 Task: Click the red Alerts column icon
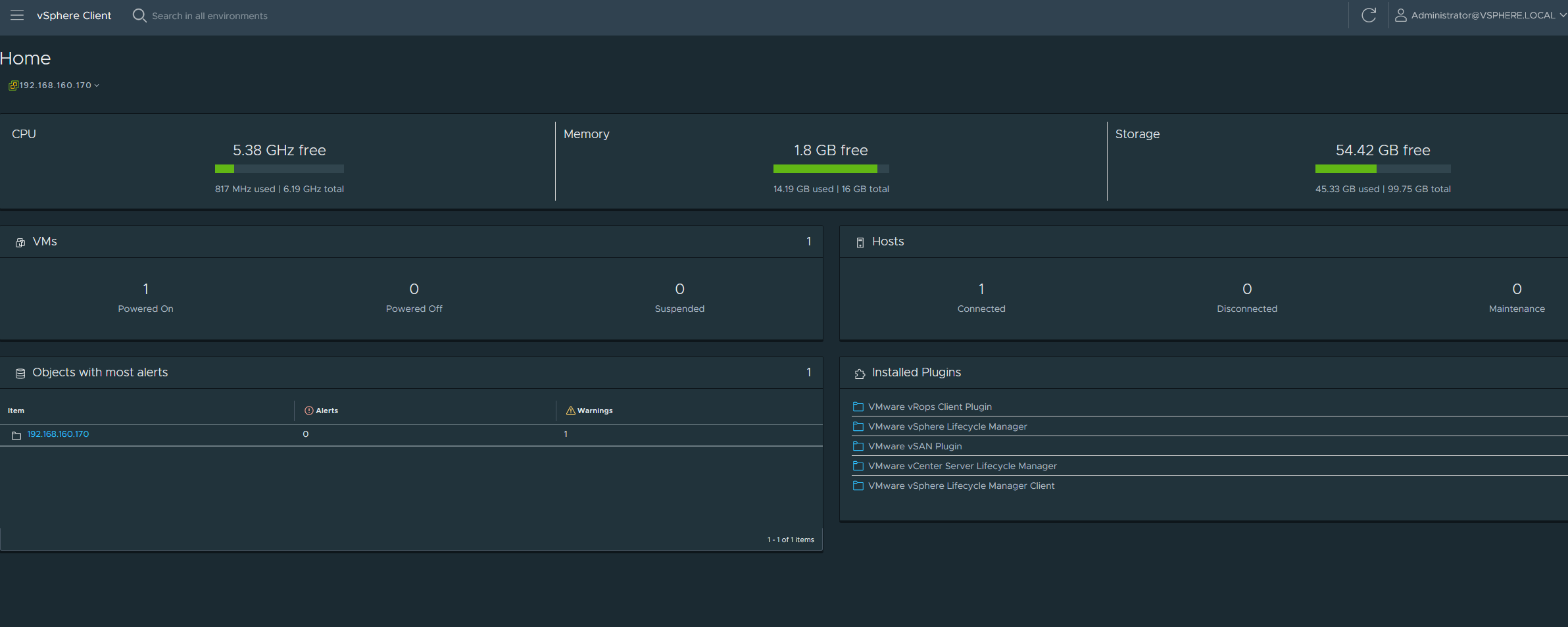(x=308, y=411)
